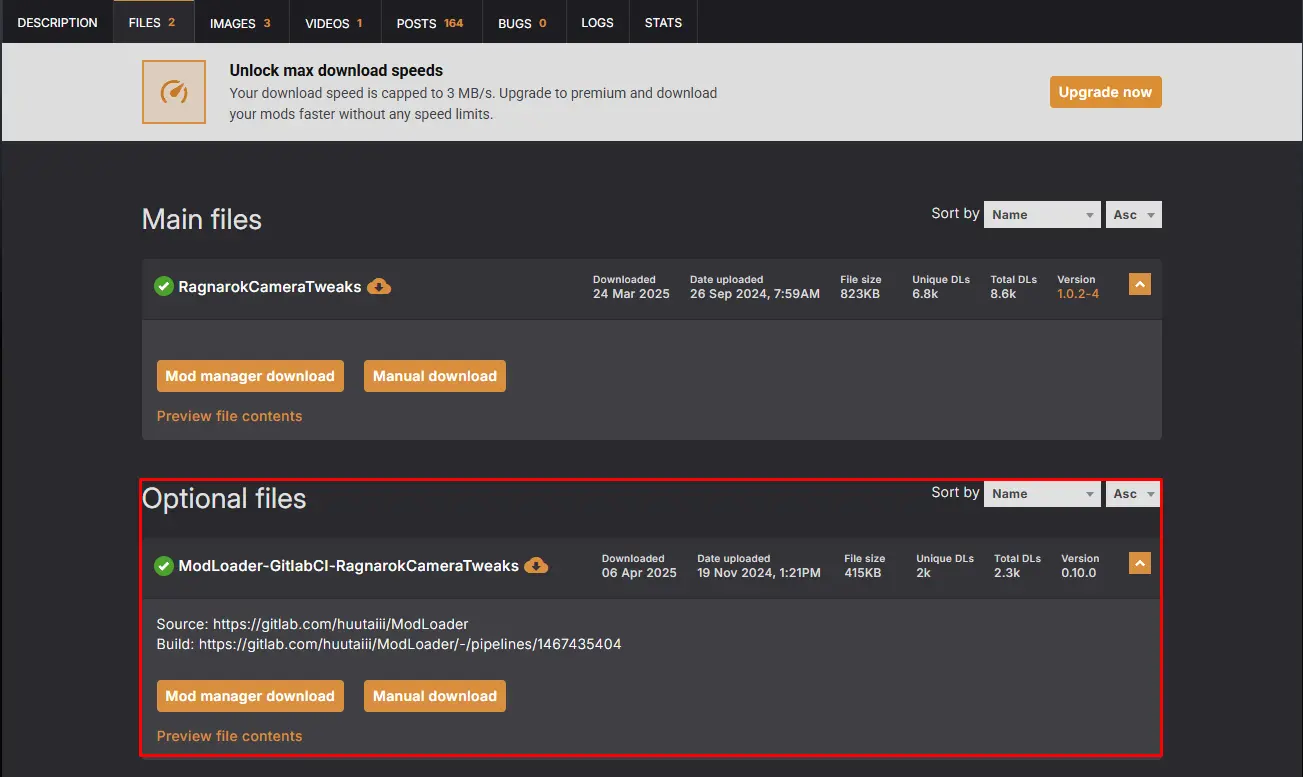Viewport: 1303px width, 777px height.
Task: Click Mod manager download for ModLoader file
Action: (x=250, y=696)
